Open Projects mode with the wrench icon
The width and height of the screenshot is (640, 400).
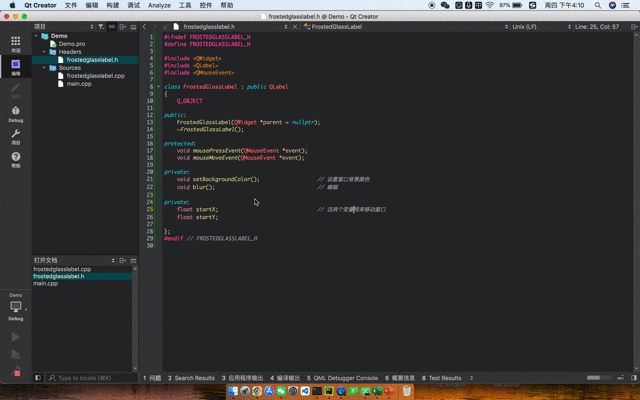tap(15, 136)
